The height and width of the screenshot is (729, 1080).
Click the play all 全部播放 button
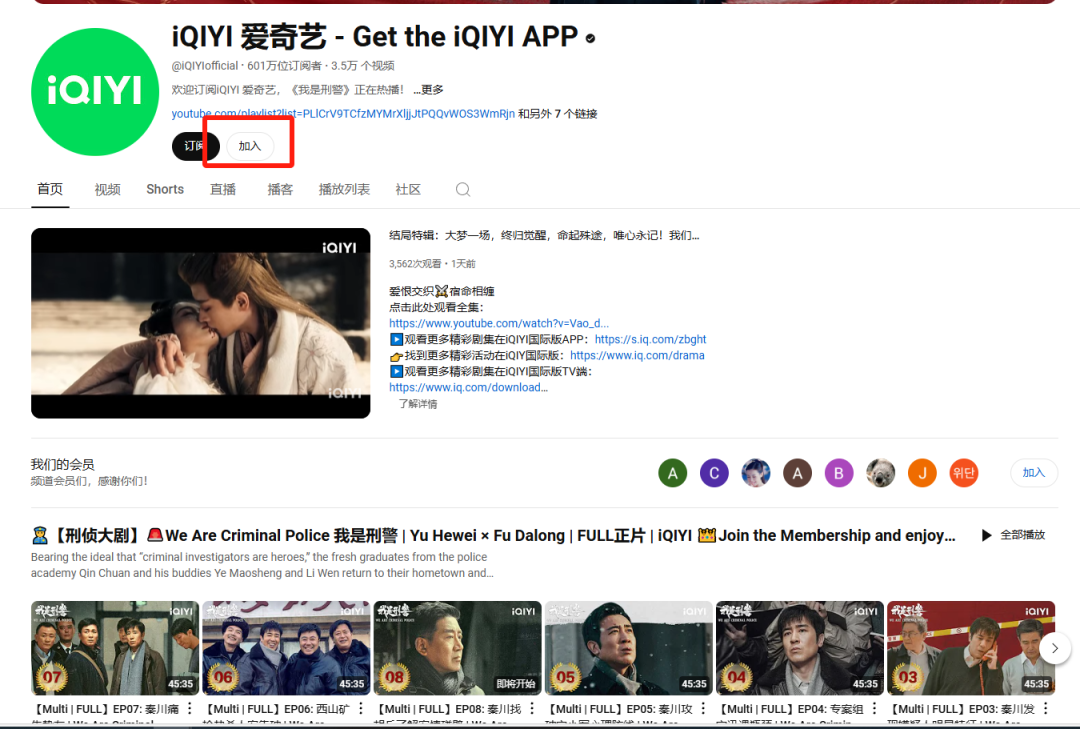[1013, 535]
